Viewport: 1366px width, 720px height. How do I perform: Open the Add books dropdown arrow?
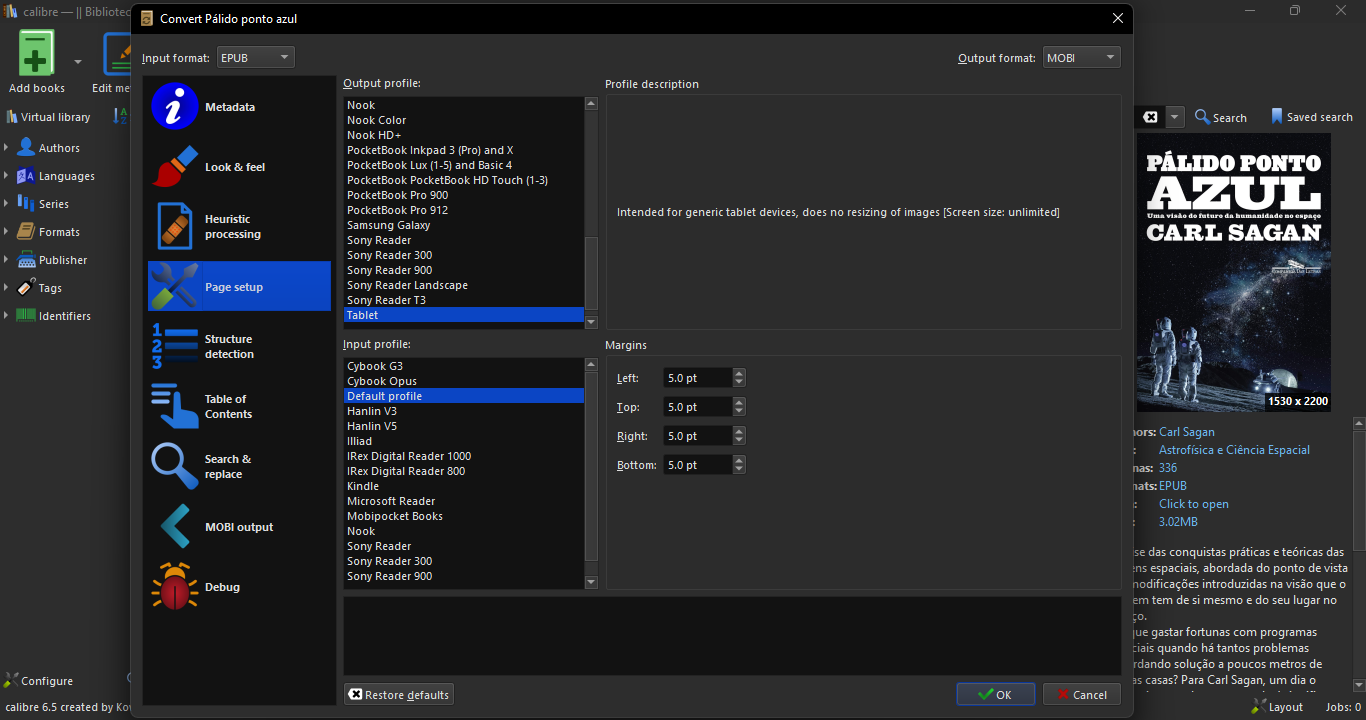pos(78,61)
